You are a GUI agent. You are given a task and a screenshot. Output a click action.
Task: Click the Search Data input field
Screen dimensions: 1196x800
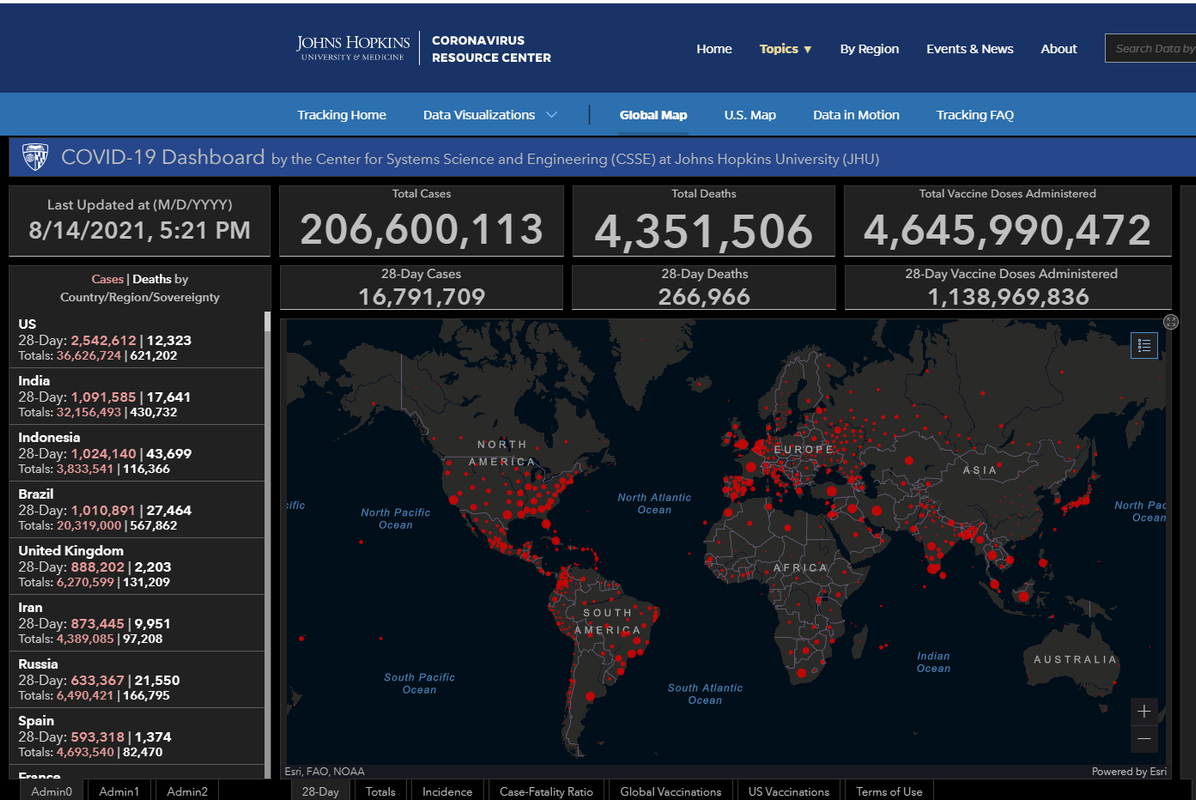pos(1150,49)
